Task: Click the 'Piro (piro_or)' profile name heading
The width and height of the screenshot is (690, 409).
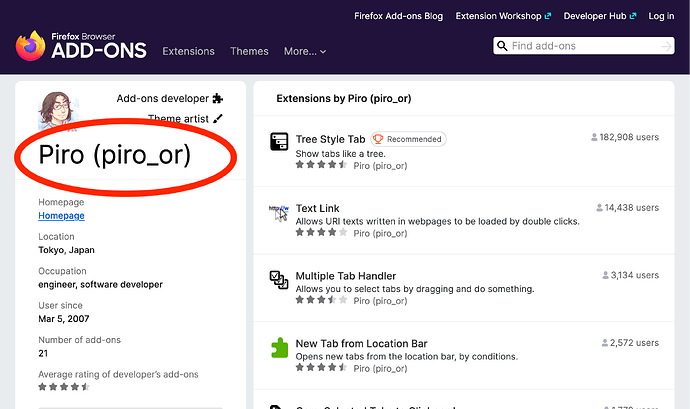Action: [x=115, y=155]
